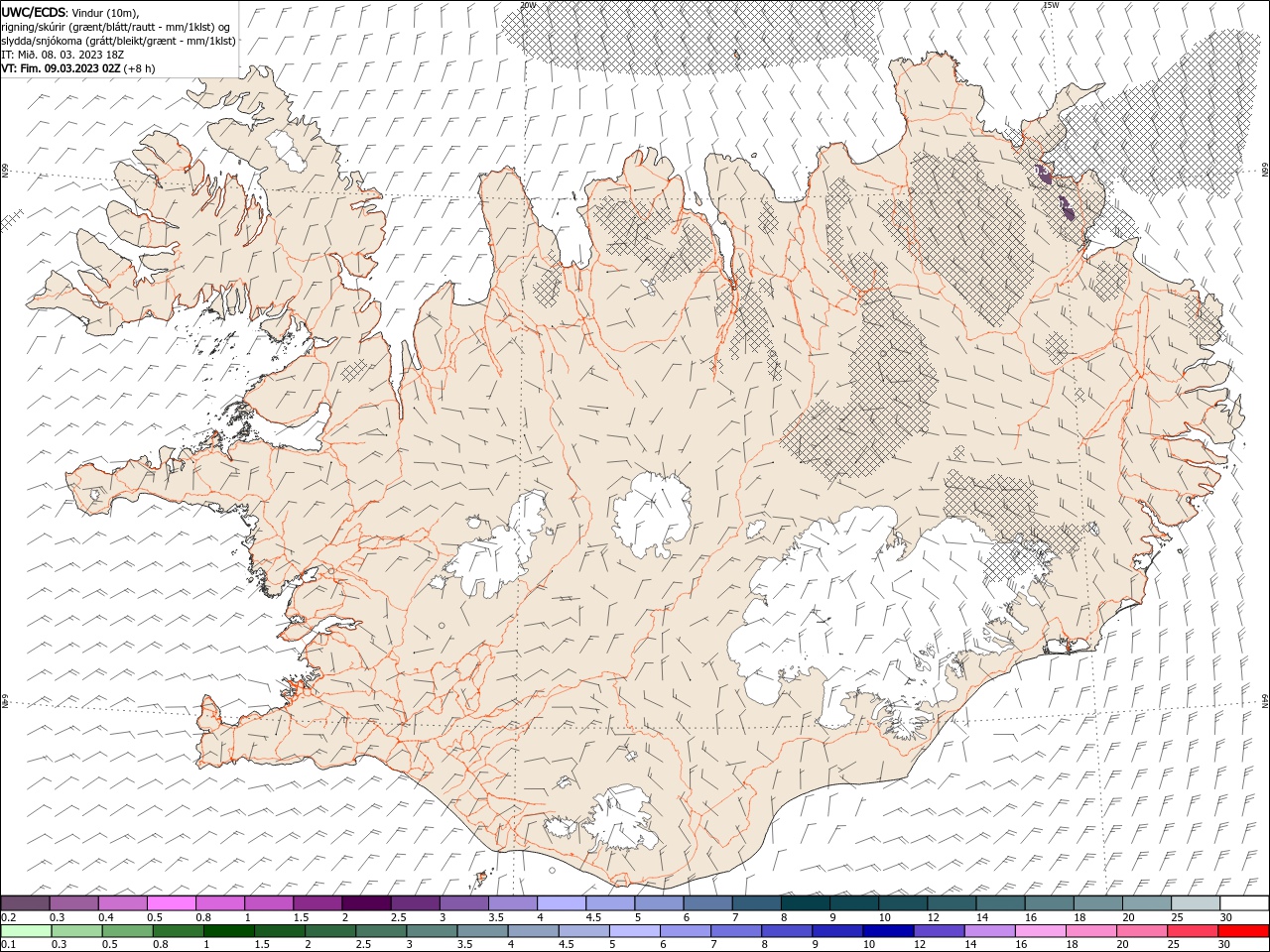Image resolution: width=1270 pixels, height=952 pixels.
Task: Click the '15W' longitude label
Action: (1050, 5)
